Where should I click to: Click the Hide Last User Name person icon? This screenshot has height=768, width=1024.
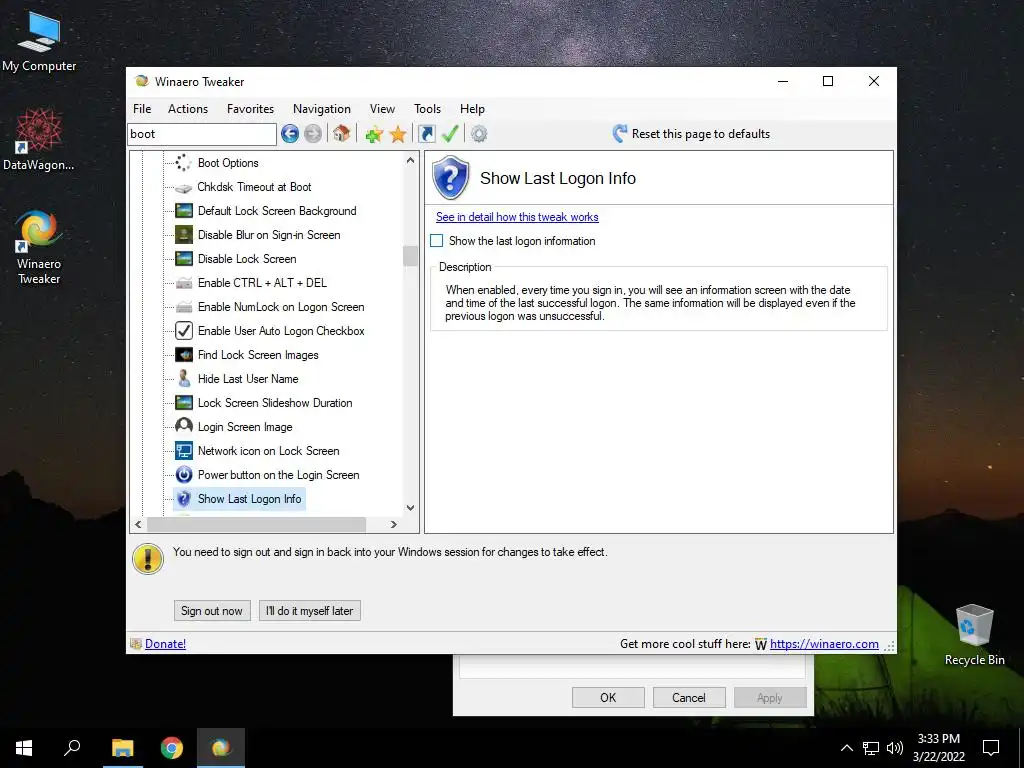184,379
